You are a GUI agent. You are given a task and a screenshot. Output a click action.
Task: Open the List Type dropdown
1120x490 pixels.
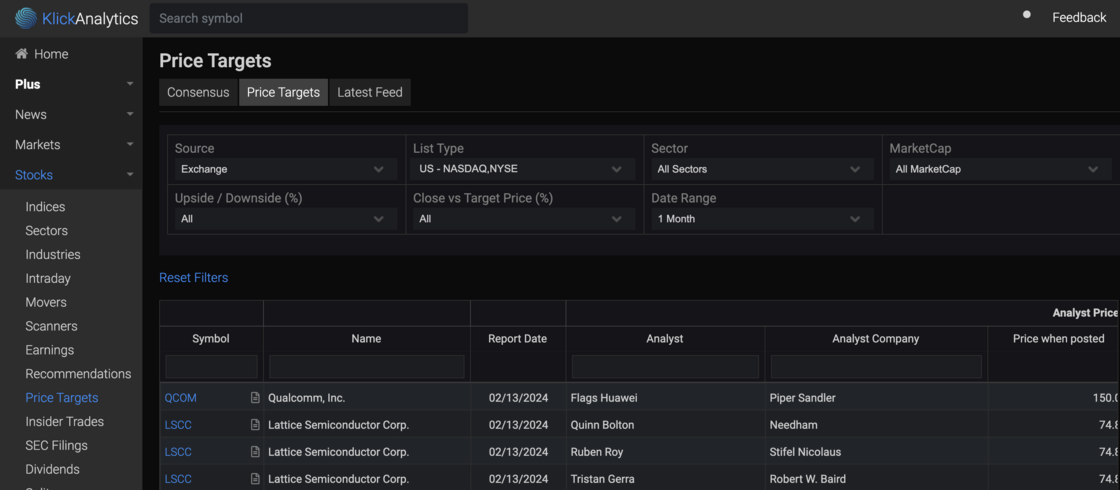pyautogui.click(x=524, y=169)
